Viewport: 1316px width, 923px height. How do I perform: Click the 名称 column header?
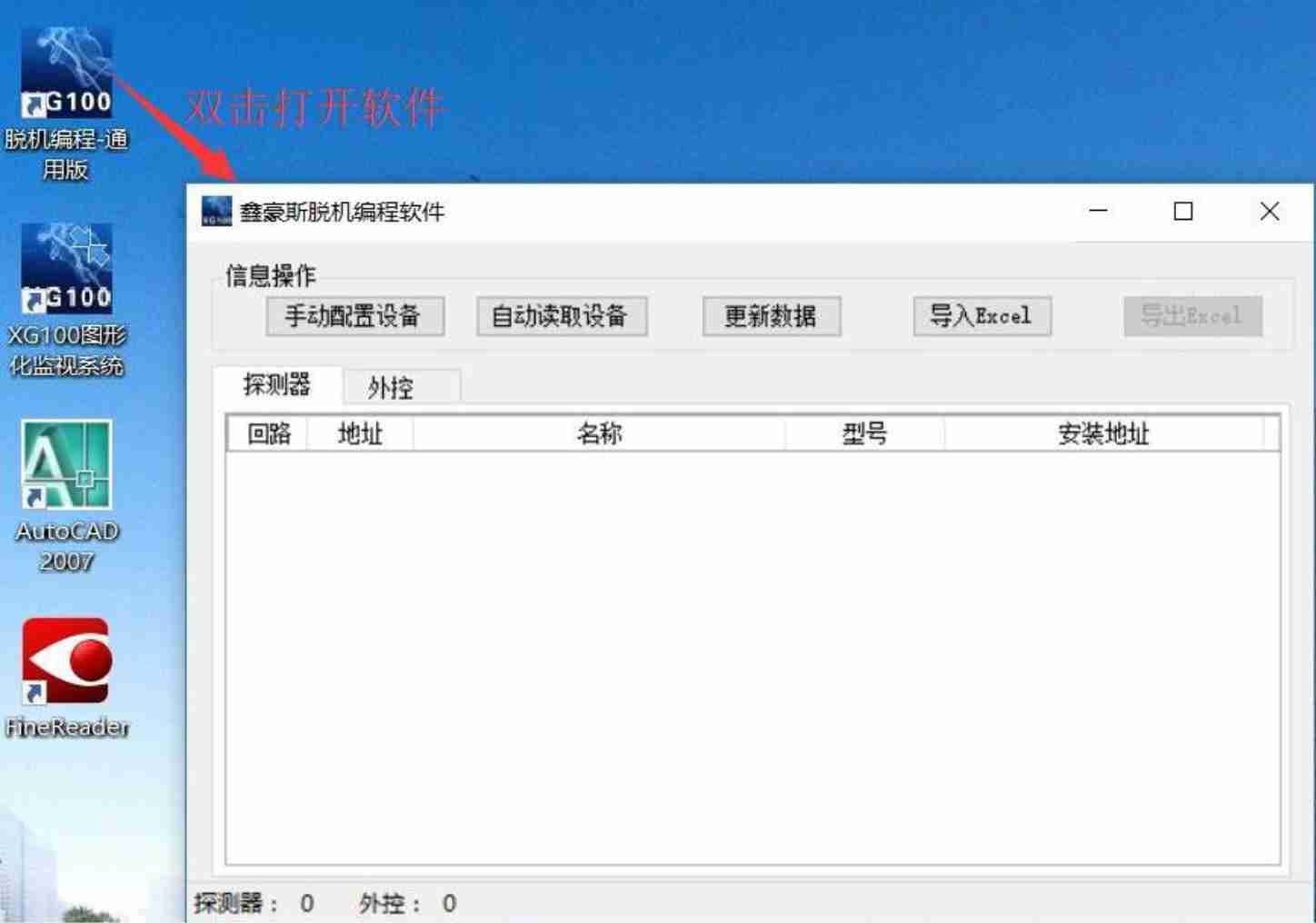point(599,433)
